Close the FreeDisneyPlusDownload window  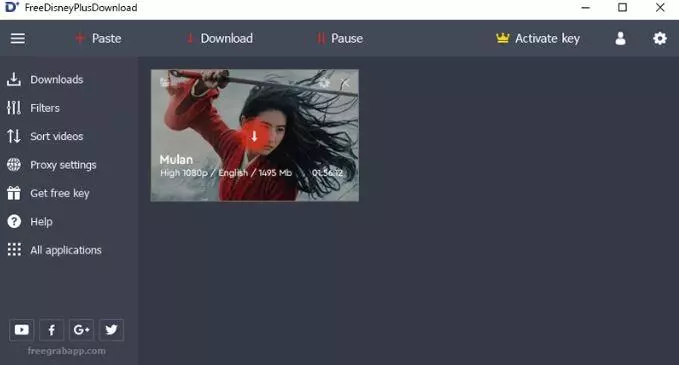[660, 7]
